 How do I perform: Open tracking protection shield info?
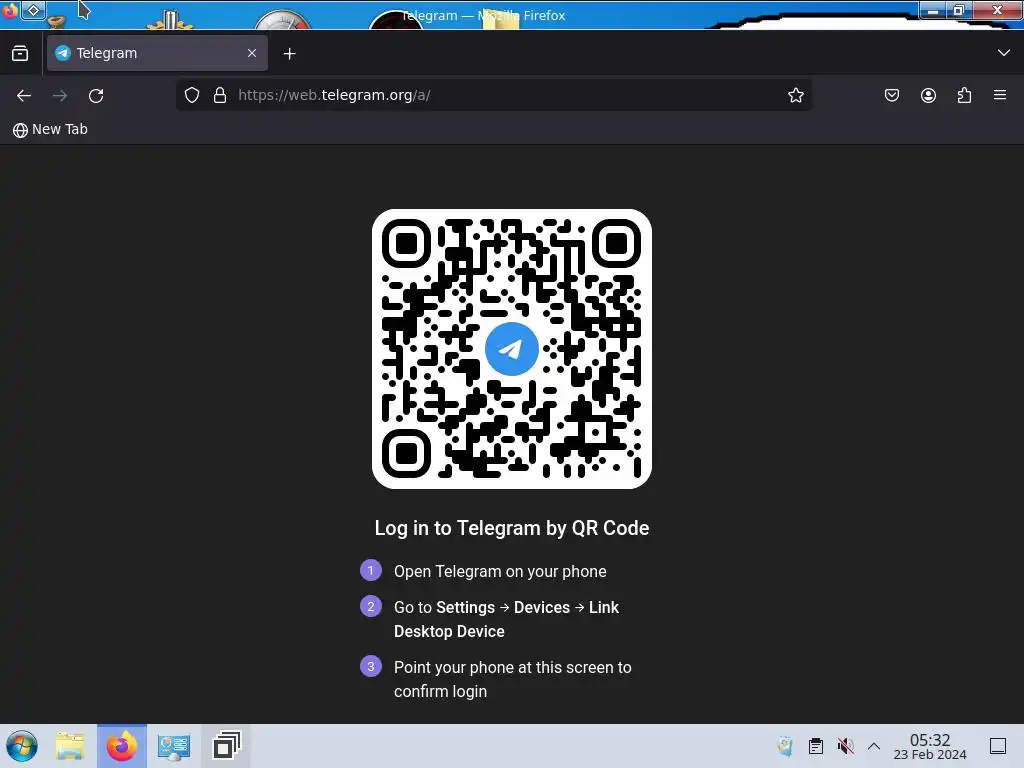192,95
